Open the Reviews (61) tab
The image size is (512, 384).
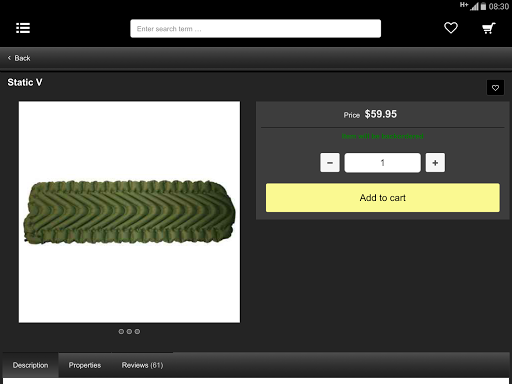click(x=142, y=365)
